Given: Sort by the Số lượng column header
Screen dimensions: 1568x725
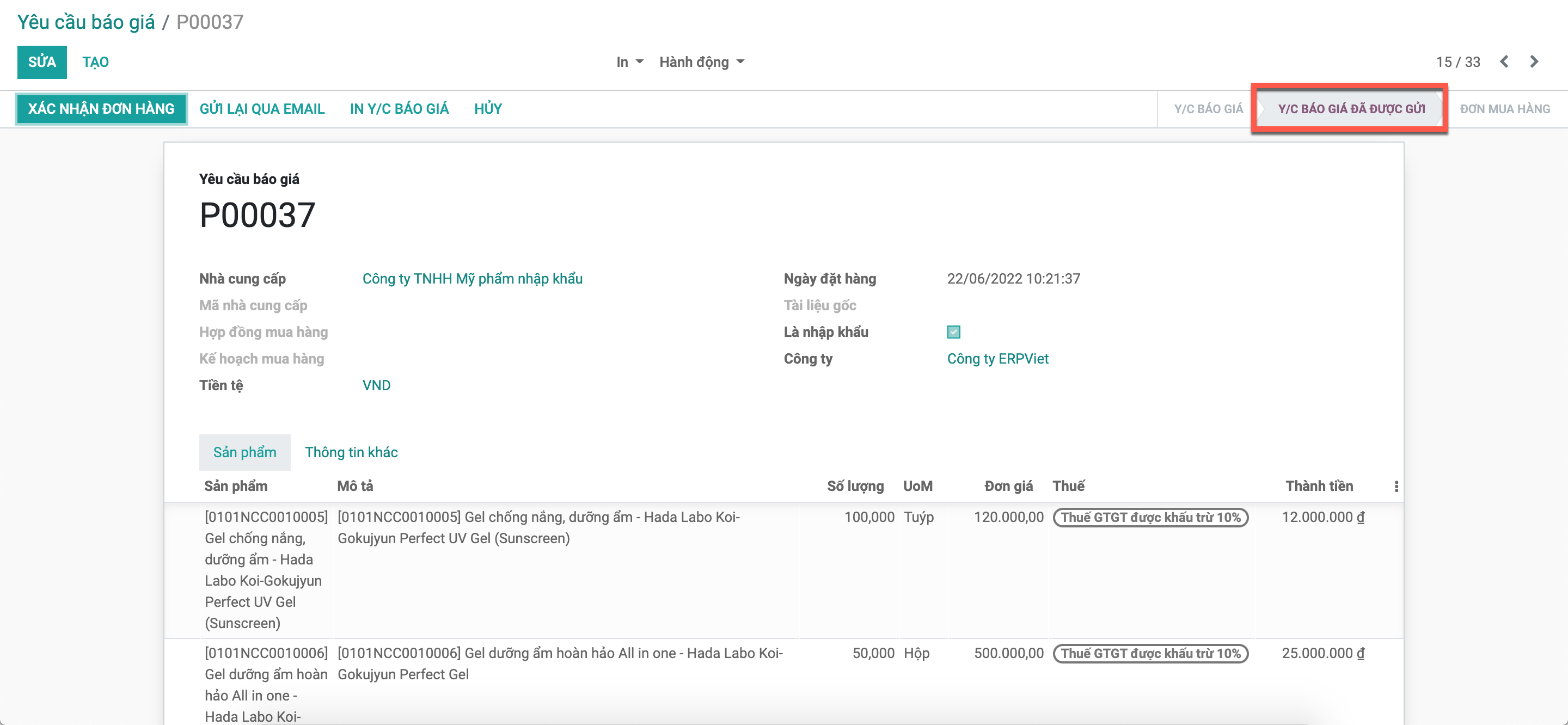Looking at the screenshot, I should tap(855, 486).
